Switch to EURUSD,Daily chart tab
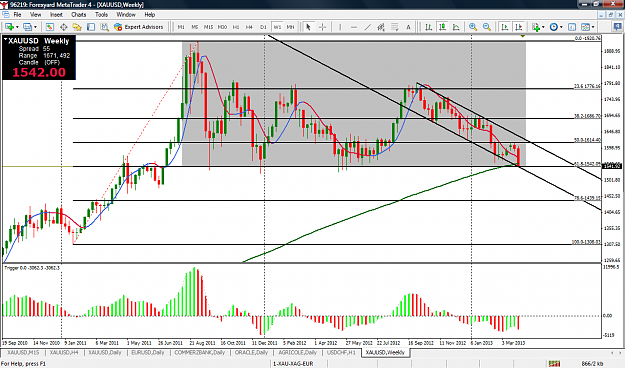Image resolution: width=625 pixels, height=368 pixels. coord(147,353)
